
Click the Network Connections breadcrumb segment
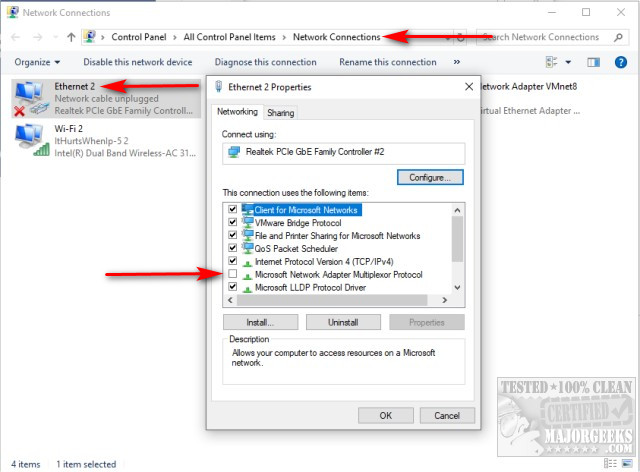(336, 37)
